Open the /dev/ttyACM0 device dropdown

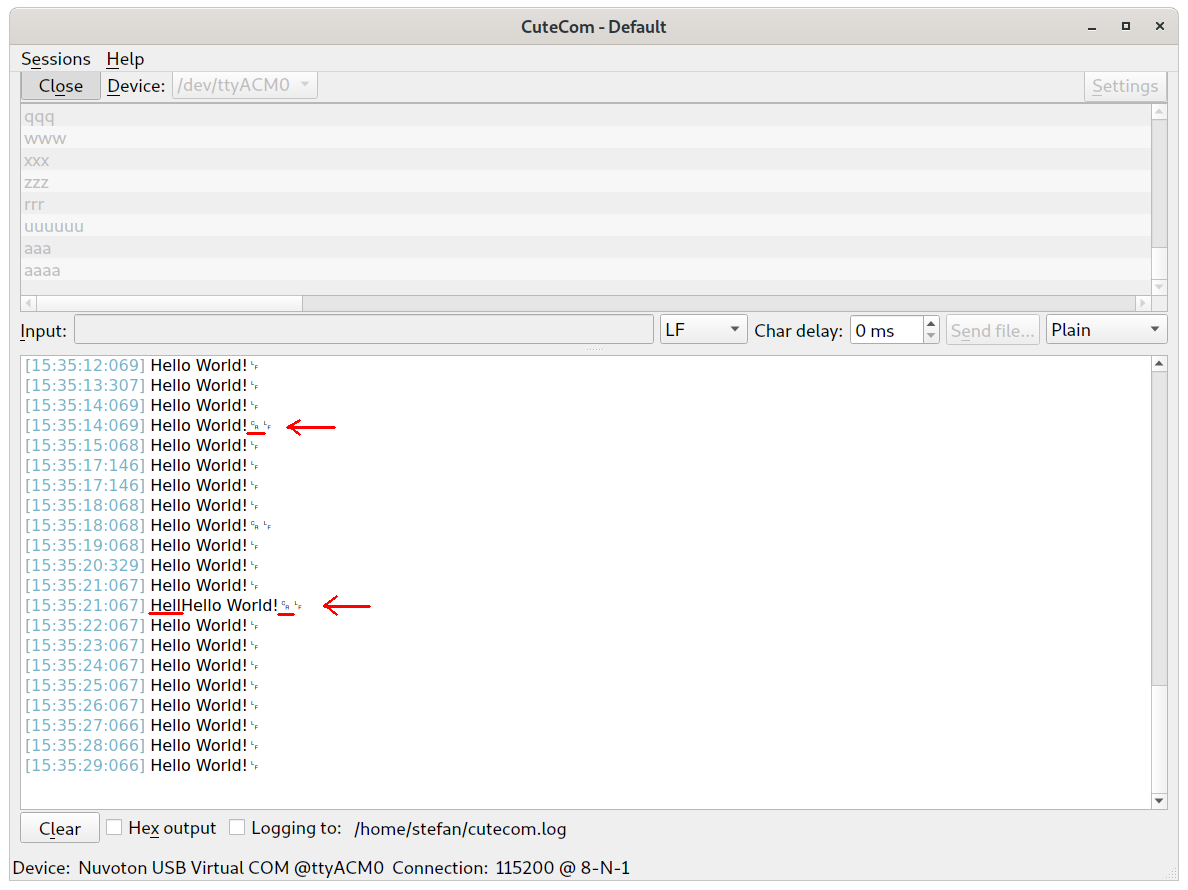[x=245, y=85]
